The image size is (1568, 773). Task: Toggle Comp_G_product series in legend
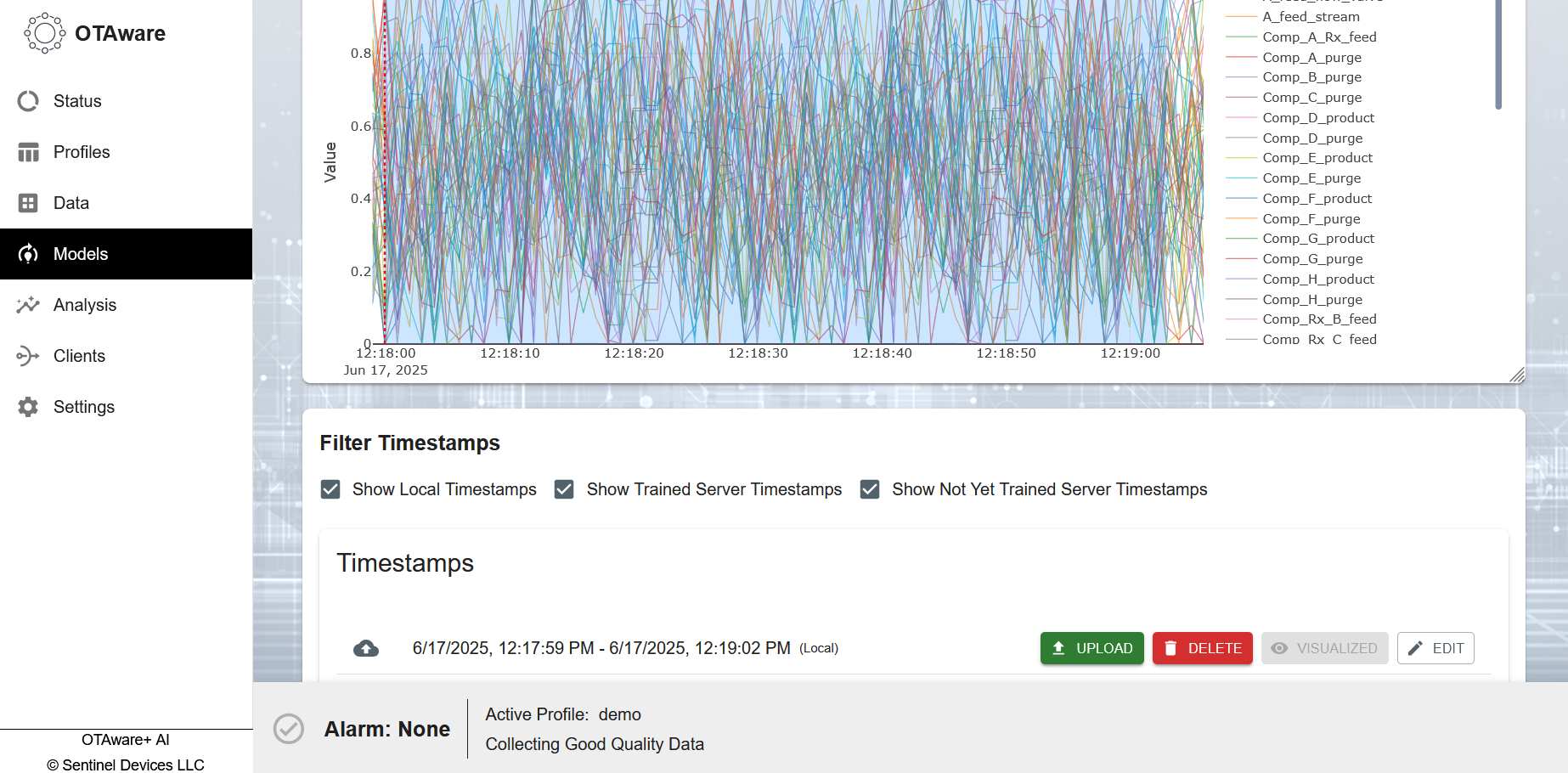tap(1317, 239)
